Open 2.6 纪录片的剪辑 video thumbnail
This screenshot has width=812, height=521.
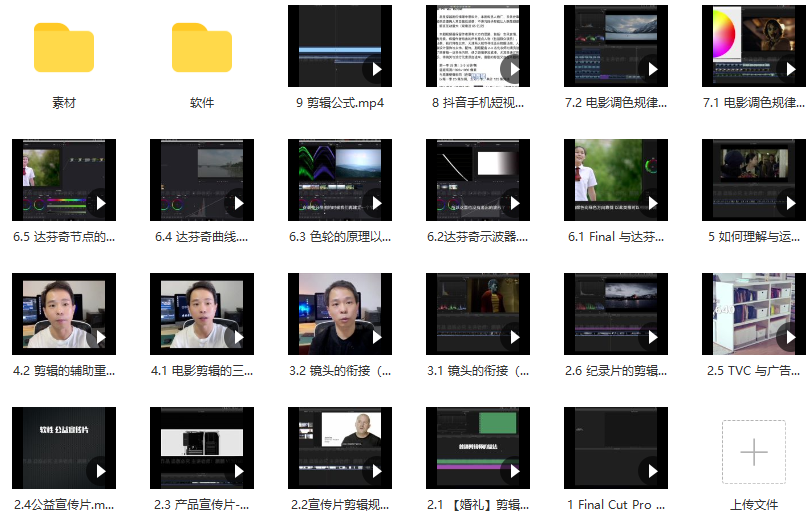click(x=616, y=313)
